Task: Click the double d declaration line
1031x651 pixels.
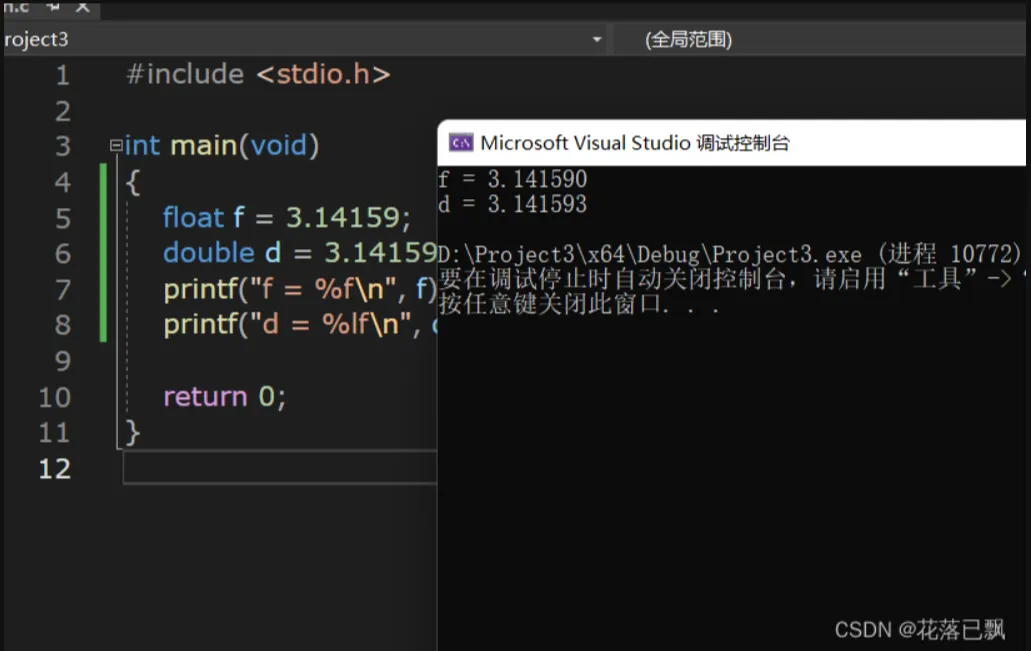Action: click(x=299, y=254)
